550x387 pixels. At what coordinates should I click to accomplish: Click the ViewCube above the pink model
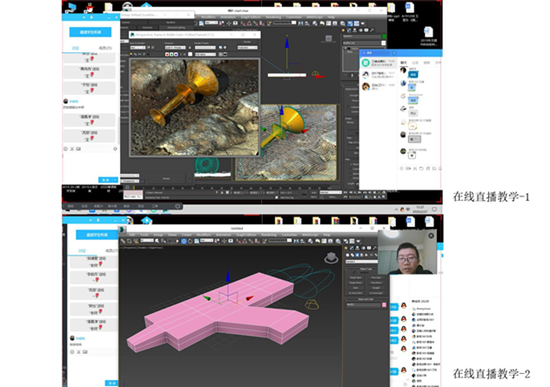[331, 258]
